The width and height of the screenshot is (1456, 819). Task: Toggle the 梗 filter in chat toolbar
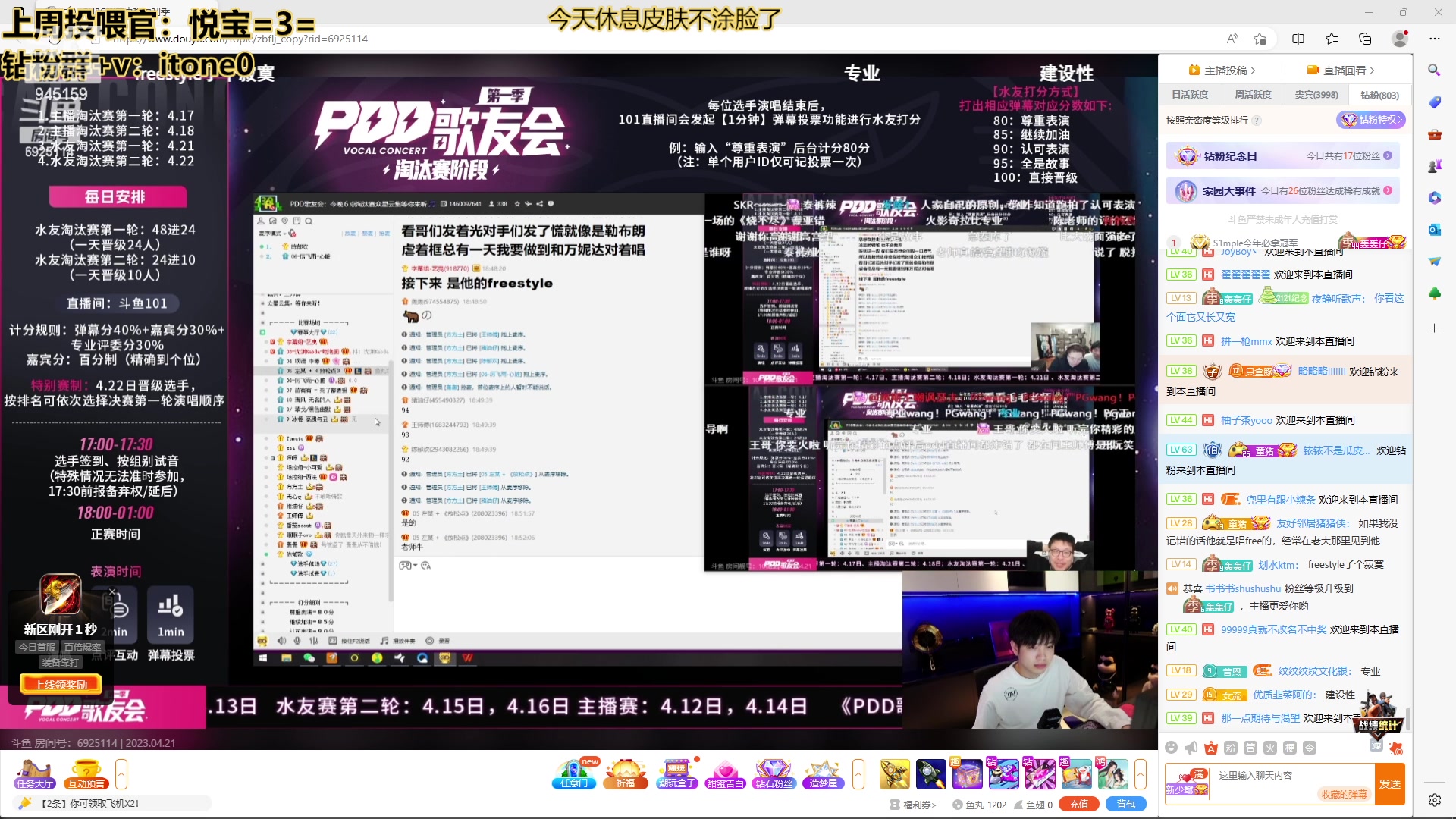coord(1289,748)
